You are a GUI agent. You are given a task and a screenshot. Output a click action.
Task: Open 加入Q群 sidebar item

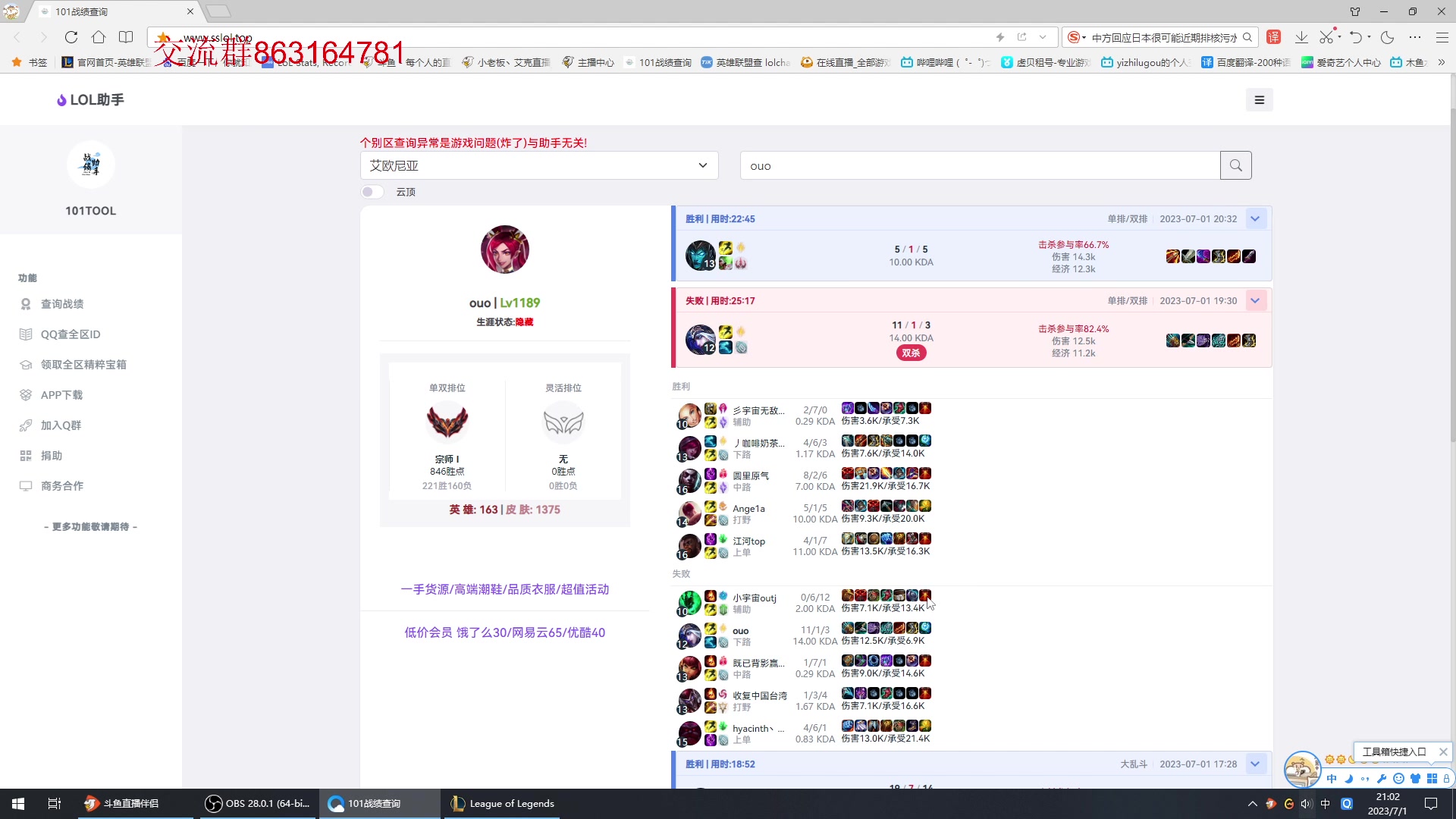click(61, 425)
